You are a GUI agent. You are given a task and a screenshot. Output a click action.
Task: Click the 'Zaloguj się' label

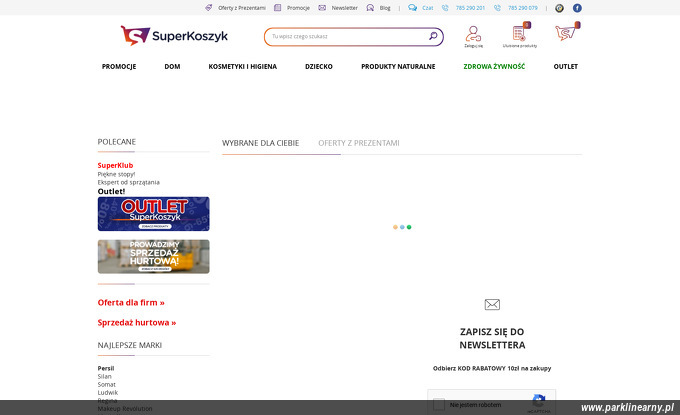[x=473, y=46]
